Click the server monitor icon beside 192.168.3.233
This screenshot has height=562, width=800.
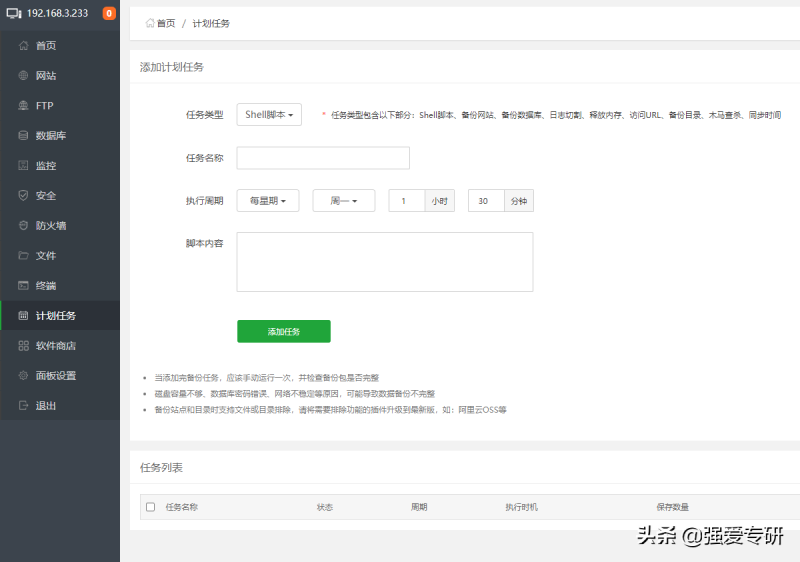(x=14, y=13)
